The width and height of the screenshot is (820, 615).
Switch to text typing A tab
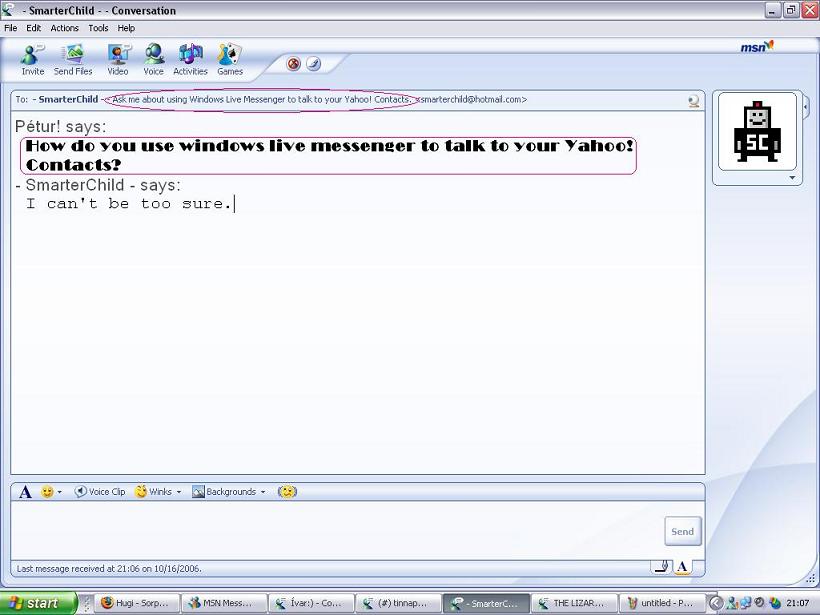coord(682,567)
